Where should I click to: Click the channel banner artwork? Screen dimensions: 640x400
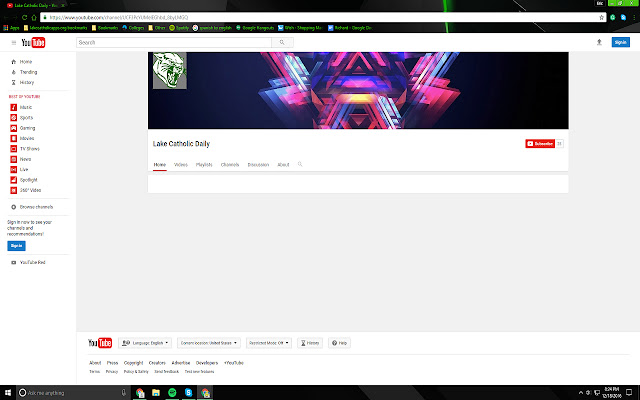pyautogui.click(x=358, y=90)
